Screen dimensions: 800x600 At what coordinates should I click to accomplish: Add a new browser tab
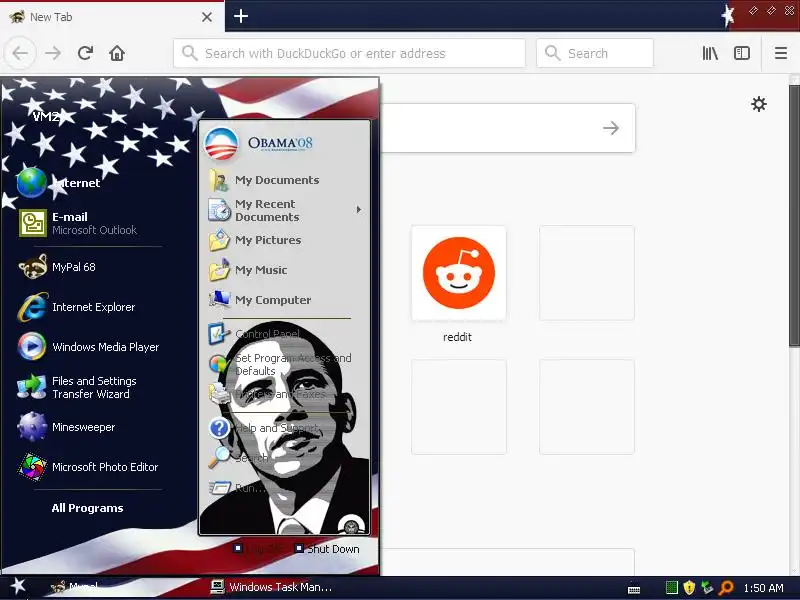241,16
